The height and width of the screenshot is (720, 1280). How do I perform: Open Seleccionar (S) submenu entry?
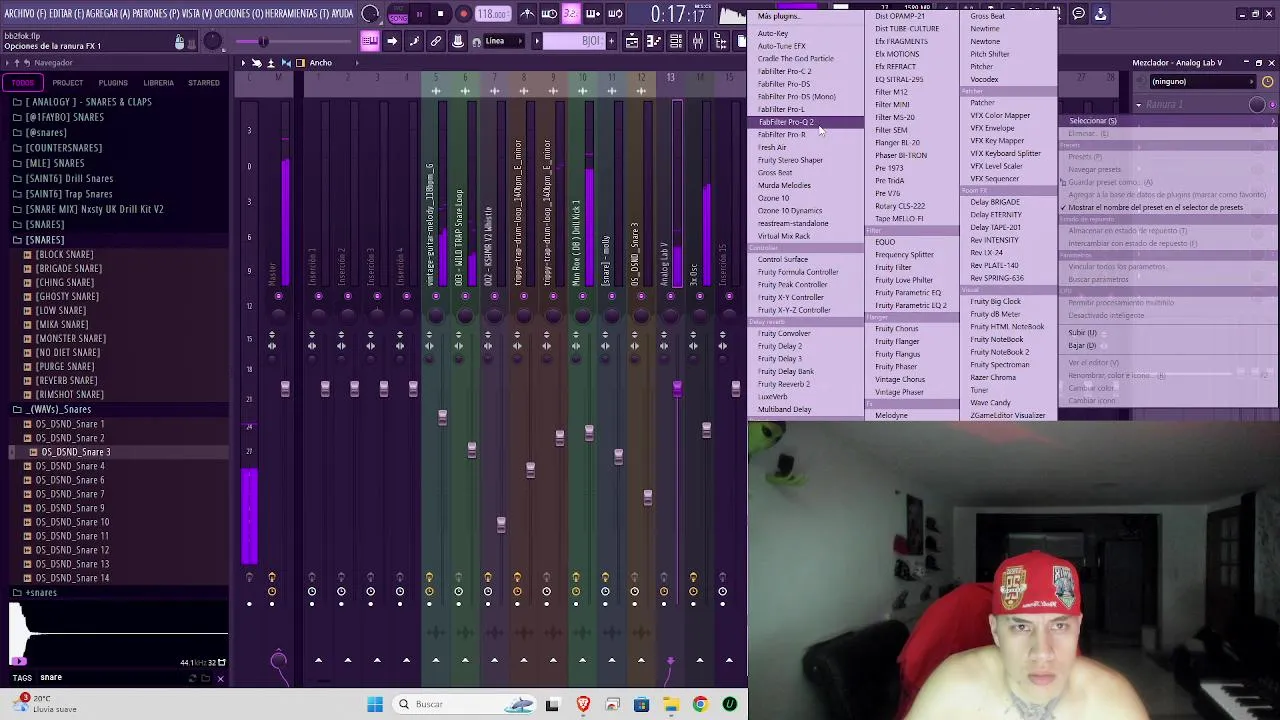tap(1170, 121)
